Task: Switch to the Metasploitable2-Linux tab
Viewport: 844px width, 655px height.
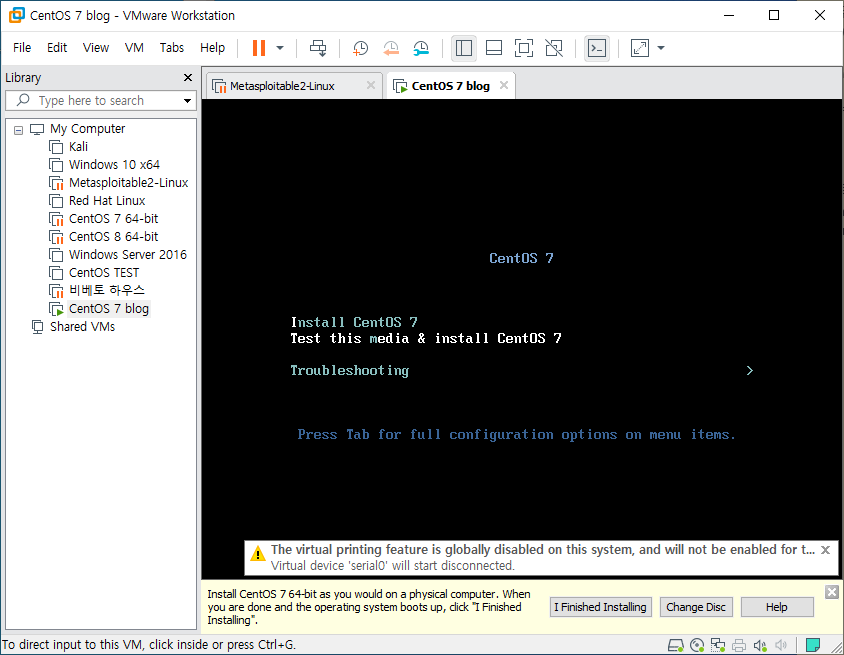Action: click(x=282, y=86)
